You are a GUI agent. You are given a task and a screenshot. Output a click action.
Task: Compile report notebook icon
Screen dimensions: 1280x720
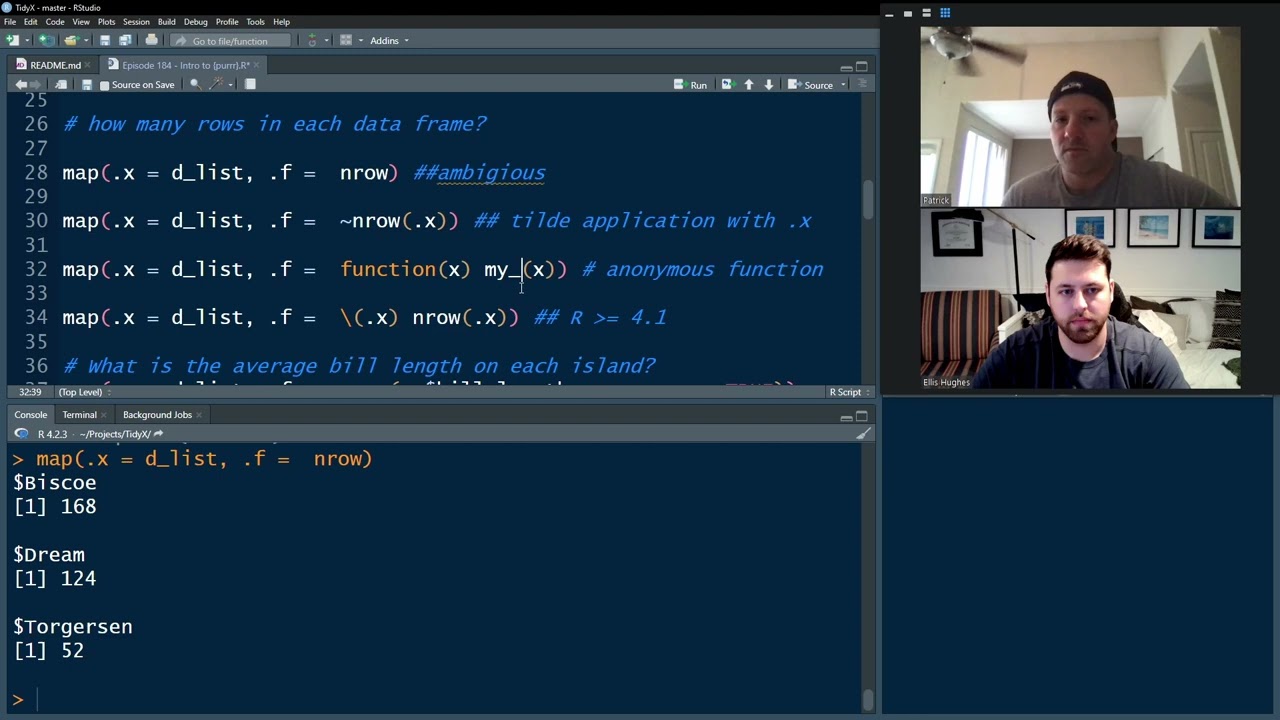click(250, 85)
